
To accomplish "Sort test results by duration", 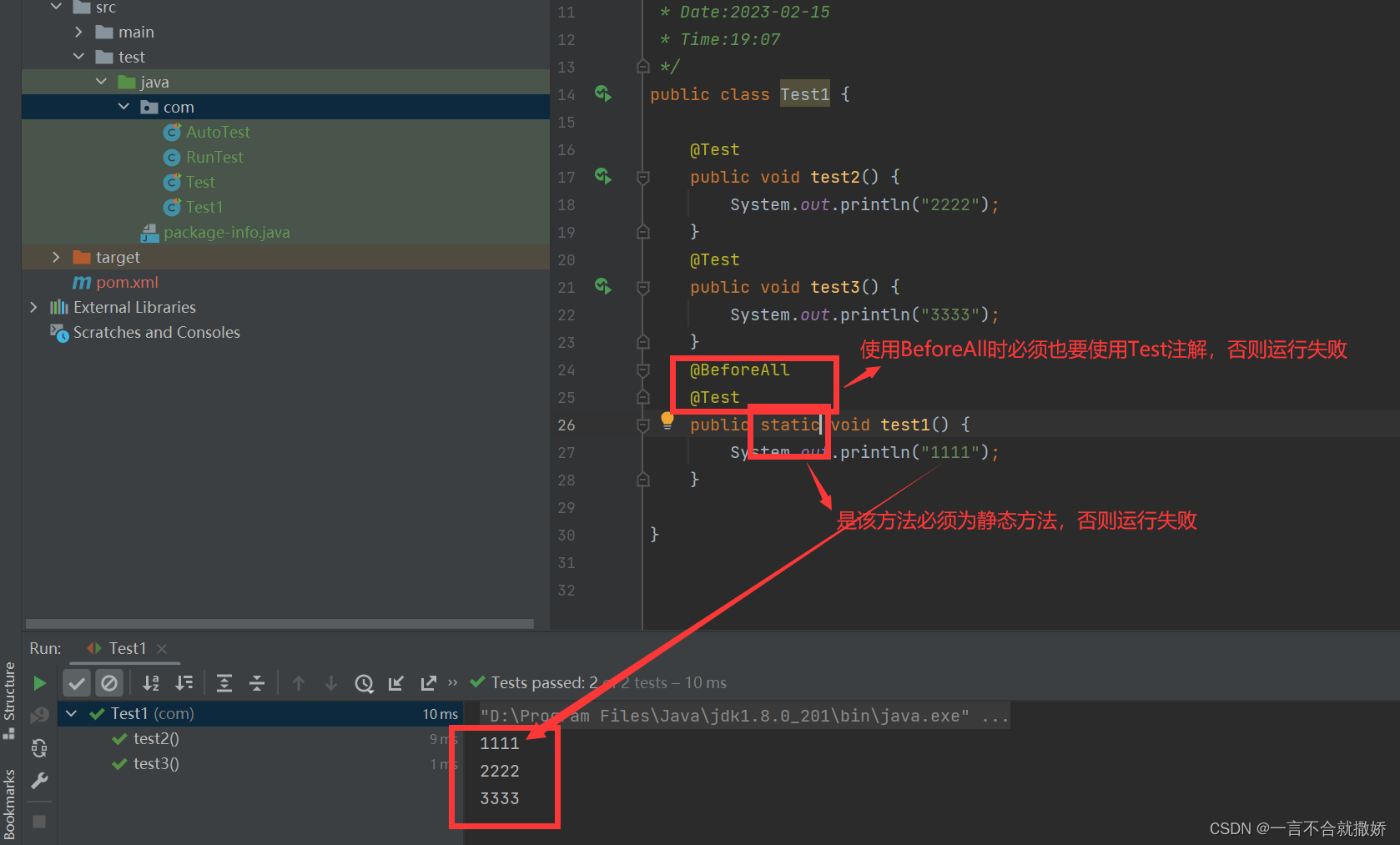I will point(184,683).
